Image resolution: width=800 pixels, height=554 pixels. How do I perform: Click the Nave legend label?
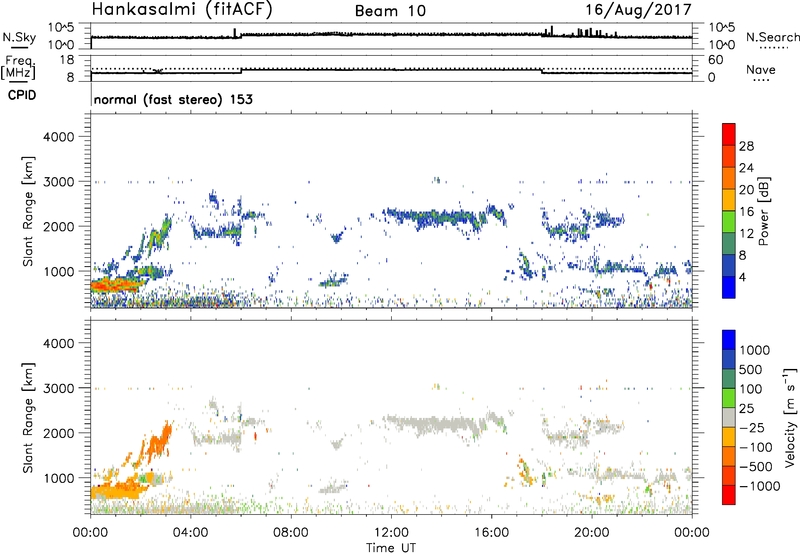(x=761, y=69)
